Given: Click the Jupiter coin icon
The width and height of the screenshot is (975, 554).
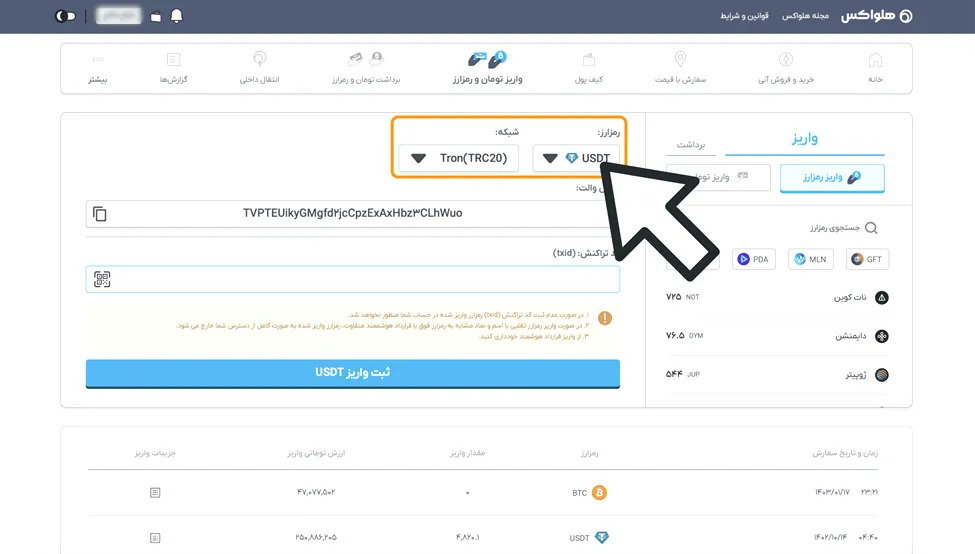Looking at the screenshot, I should (882, 375).
